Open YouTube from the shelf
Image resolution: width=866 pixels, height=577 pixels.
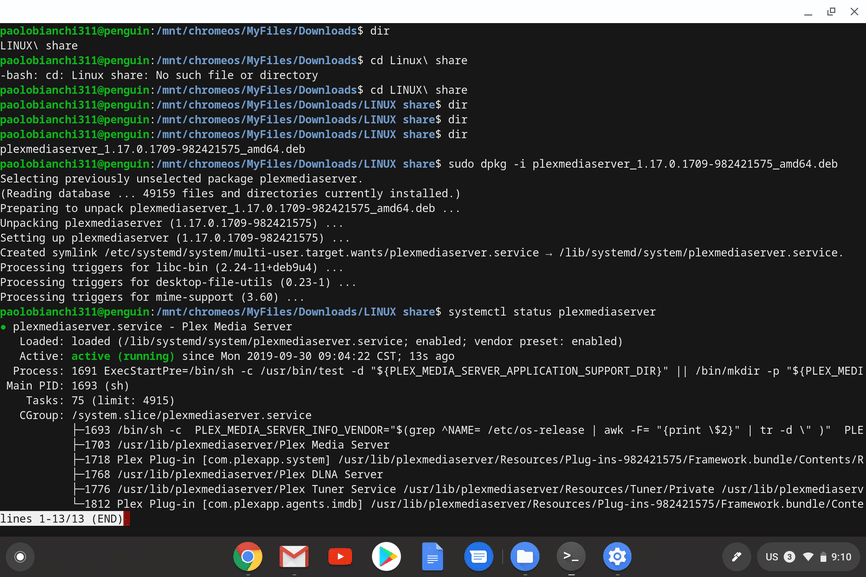[340, 557]
